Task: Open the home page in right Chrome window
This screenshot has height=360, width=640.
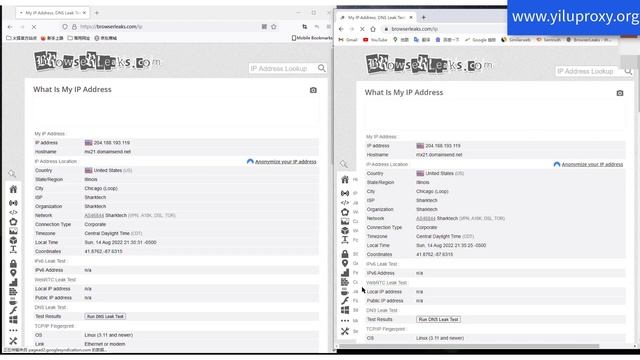Action: 373,29
